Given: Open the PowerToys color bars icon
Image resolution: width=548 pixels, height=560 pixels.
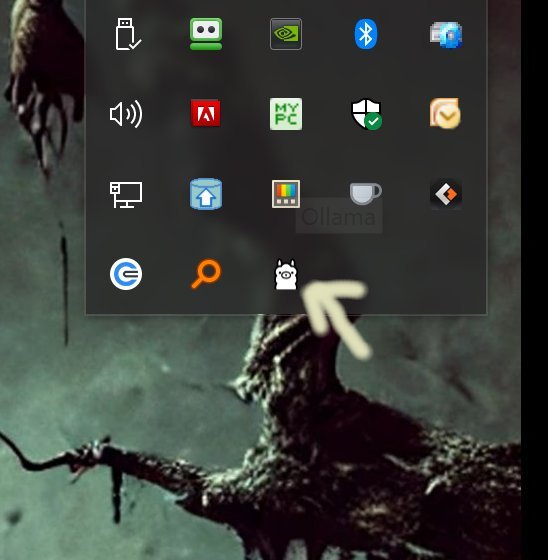Looking at the screenshot, I should point(286,194).
